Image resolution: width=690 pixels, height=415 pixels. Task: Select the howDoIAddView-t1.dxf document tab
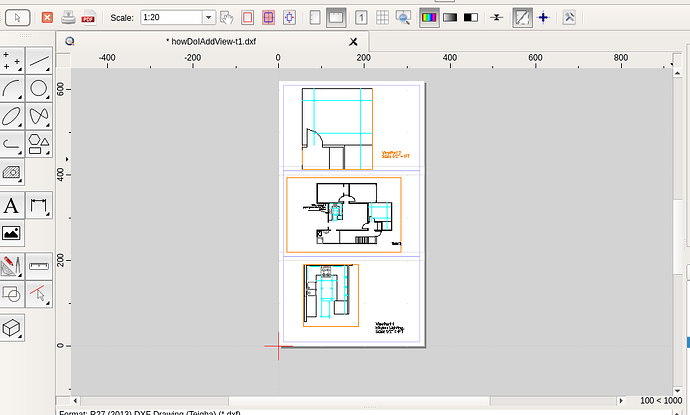(x=211, y=41)
